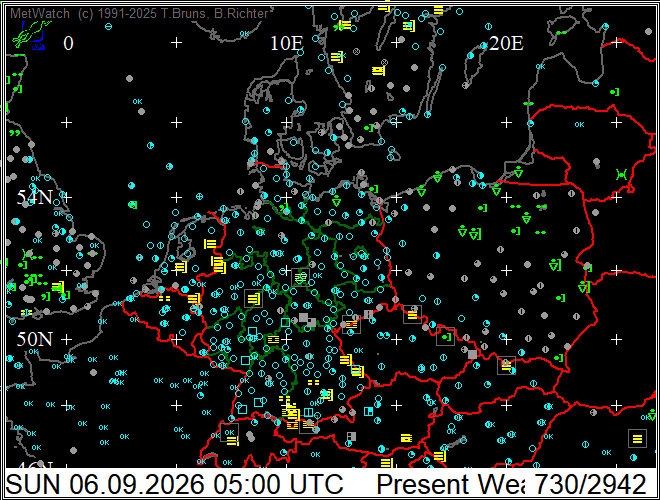This screenshot has width=660, height=500.
Task: Click the pair of gray square station markers
Action: (307, 320)
